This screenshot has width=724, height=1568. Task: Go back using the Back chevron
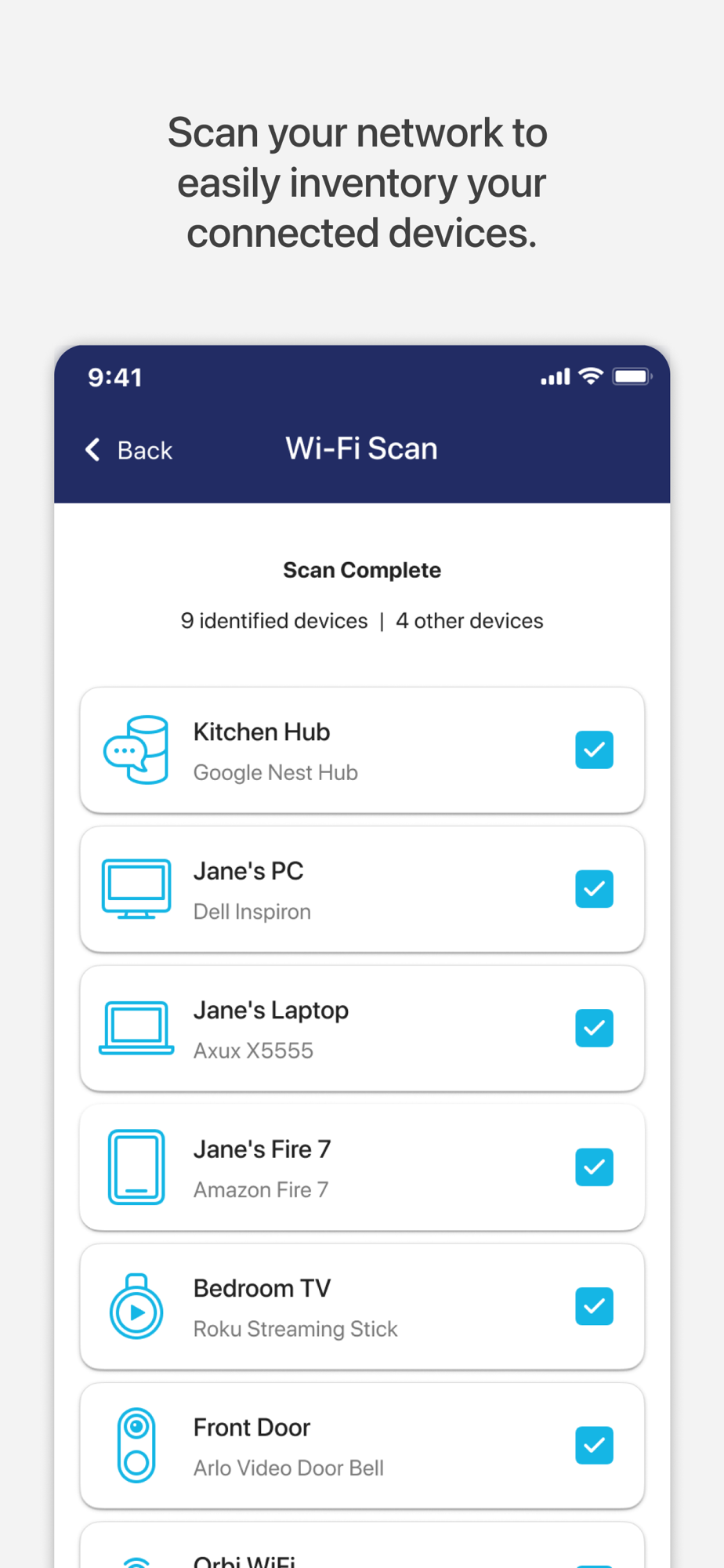tap(92, 450)
